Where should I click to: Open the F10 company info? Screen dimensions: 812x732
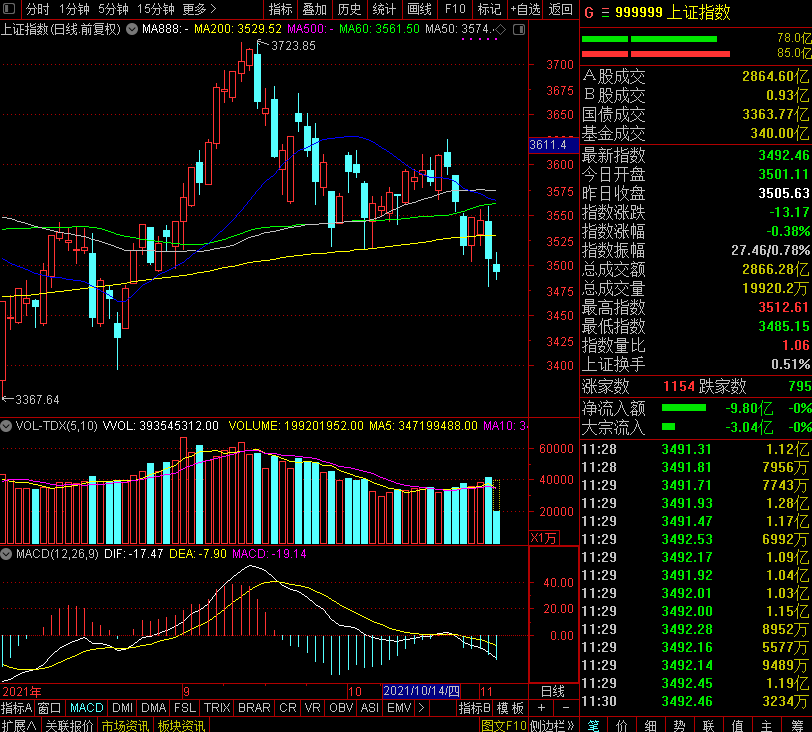(x=455, y=9)
